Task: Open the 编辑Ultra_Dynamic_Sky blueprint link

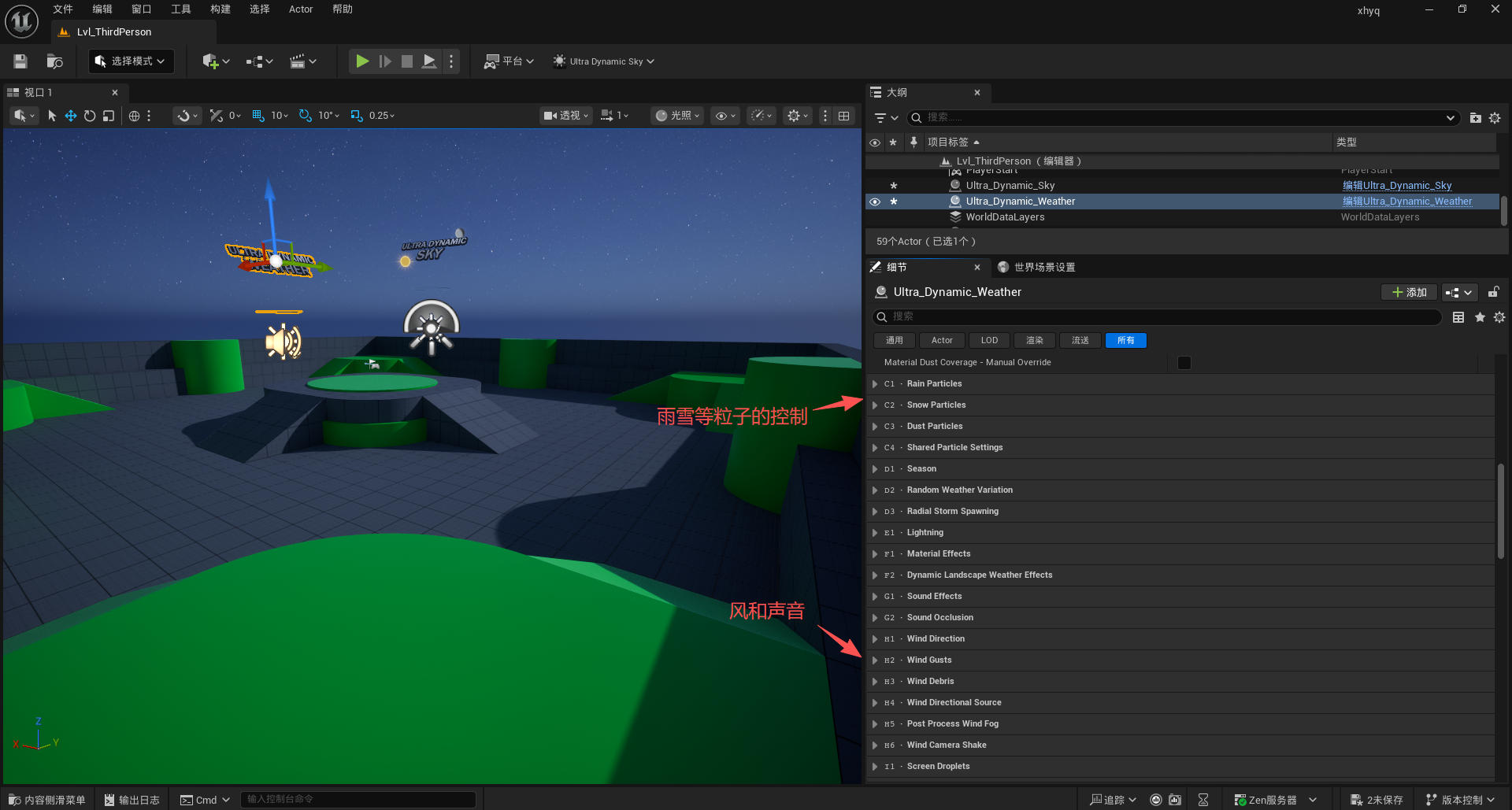Action: click(x=1397, y=186)
